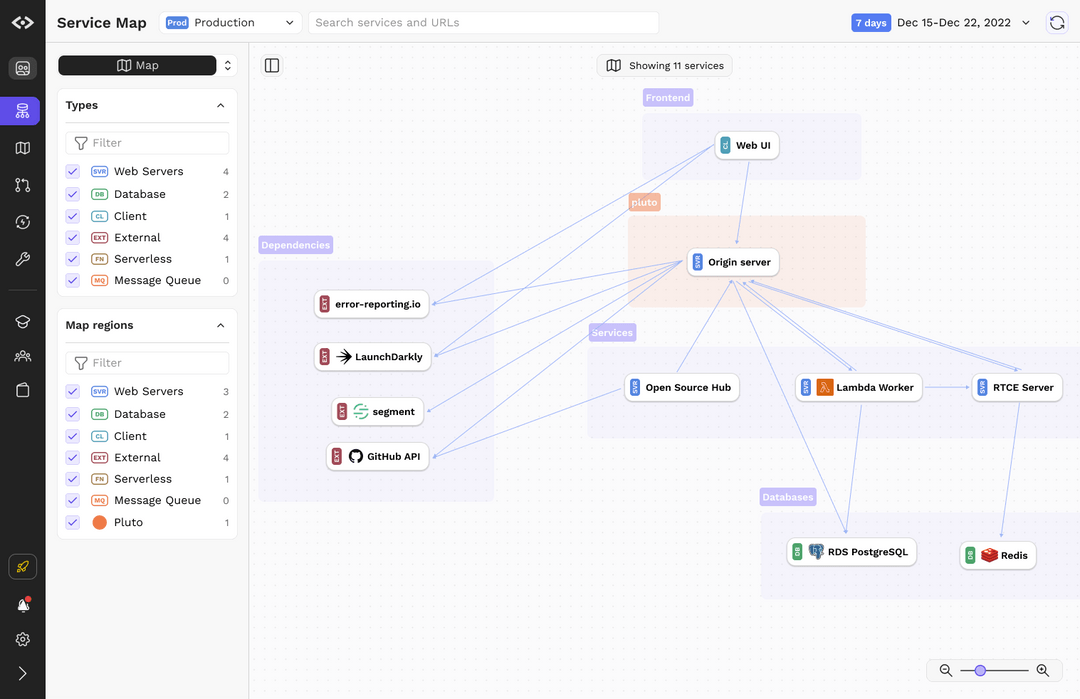
Task: Click the rocket icon in the sidebar
Action: click(x=22, y=567)
